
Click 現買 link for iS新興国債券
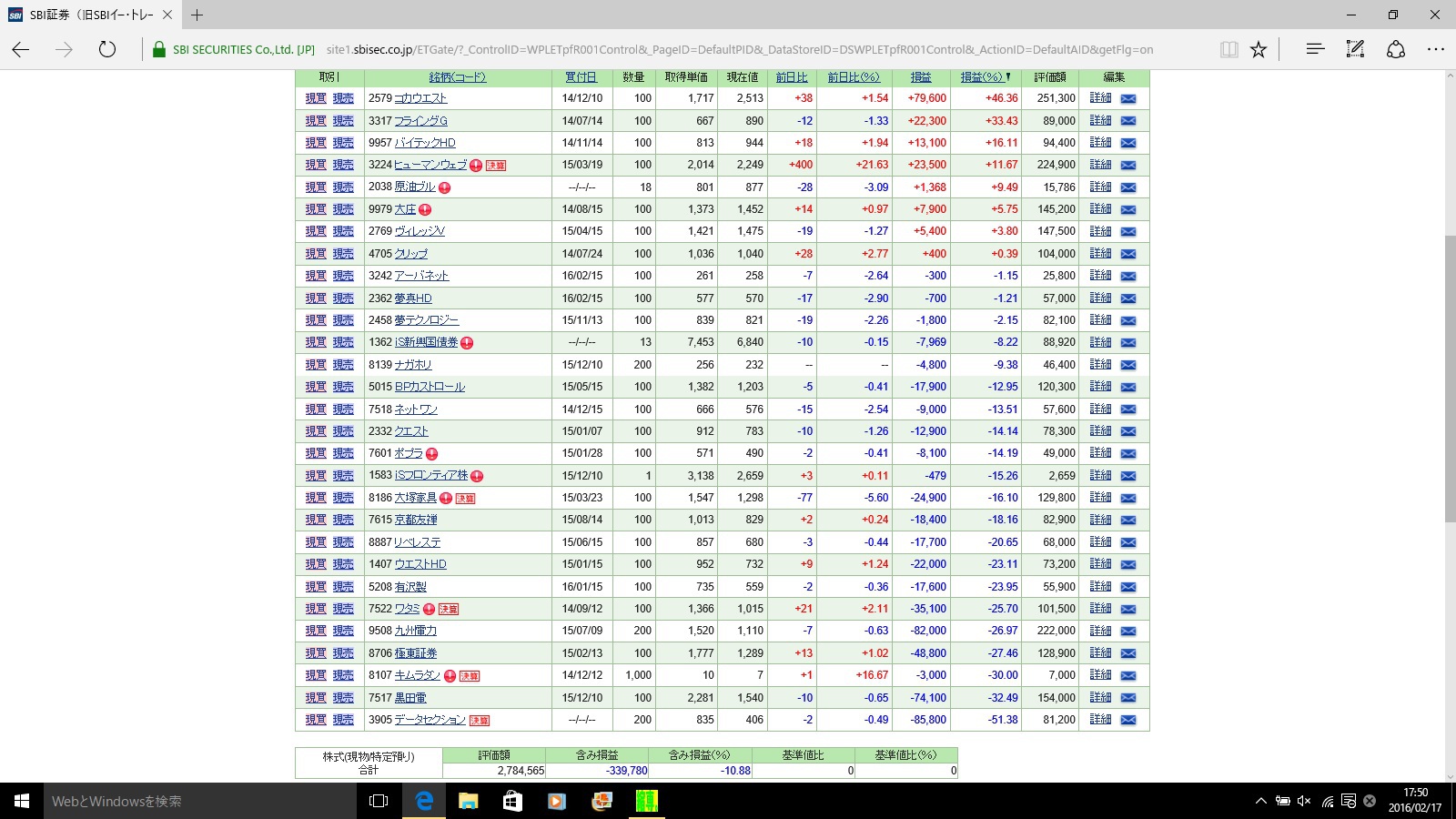pos(316,343)
